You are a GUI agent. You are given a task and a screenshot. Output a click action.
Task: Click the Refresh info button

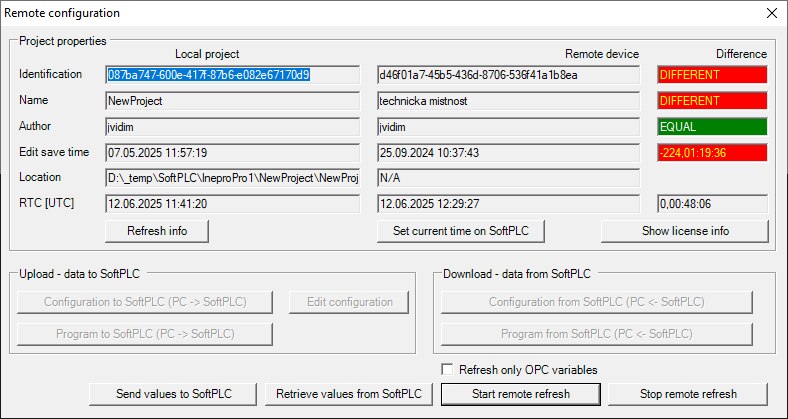(157, 231)
